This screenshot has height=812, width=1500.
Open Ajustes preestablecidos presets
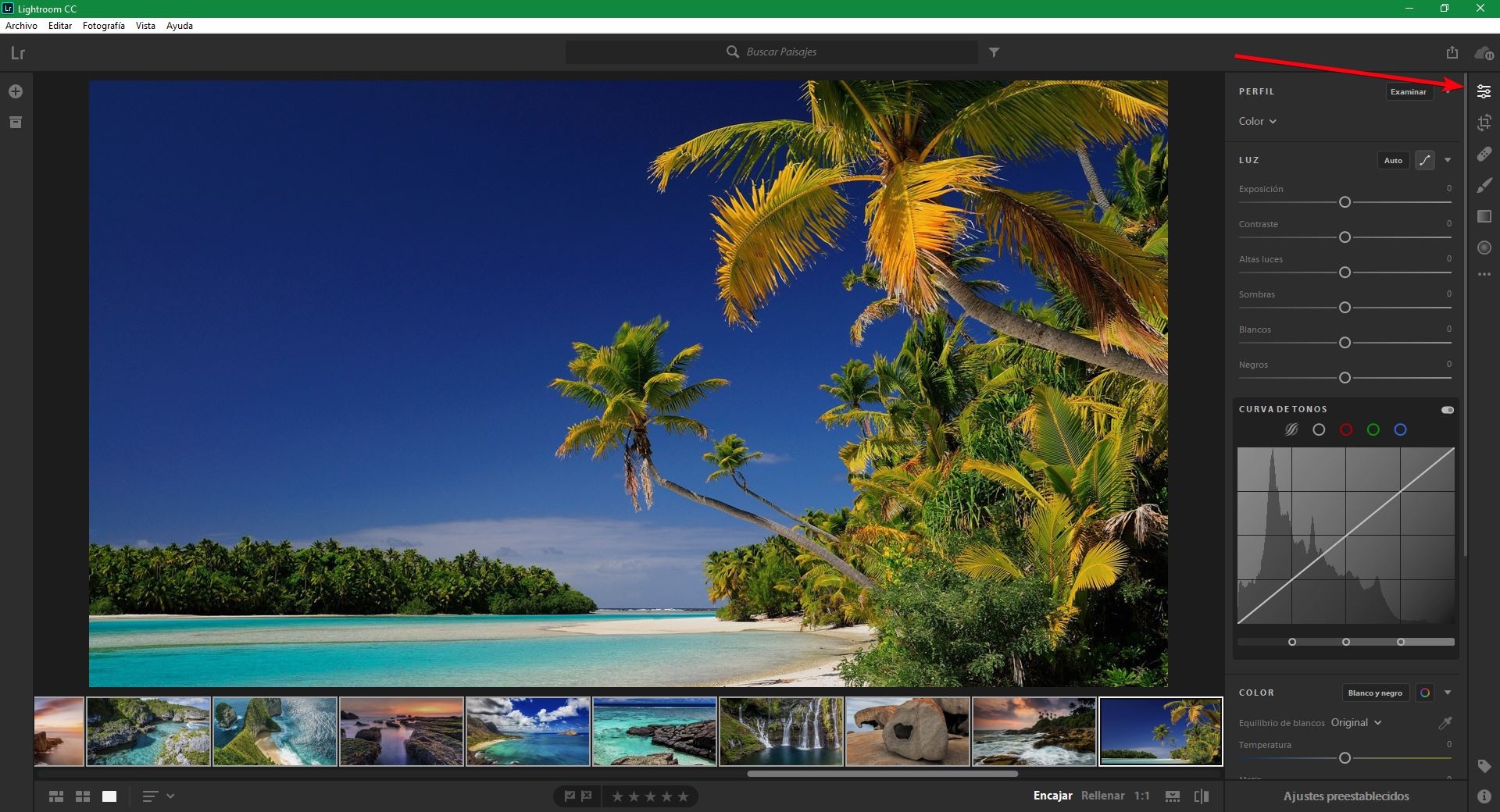tap(1346, 796)
